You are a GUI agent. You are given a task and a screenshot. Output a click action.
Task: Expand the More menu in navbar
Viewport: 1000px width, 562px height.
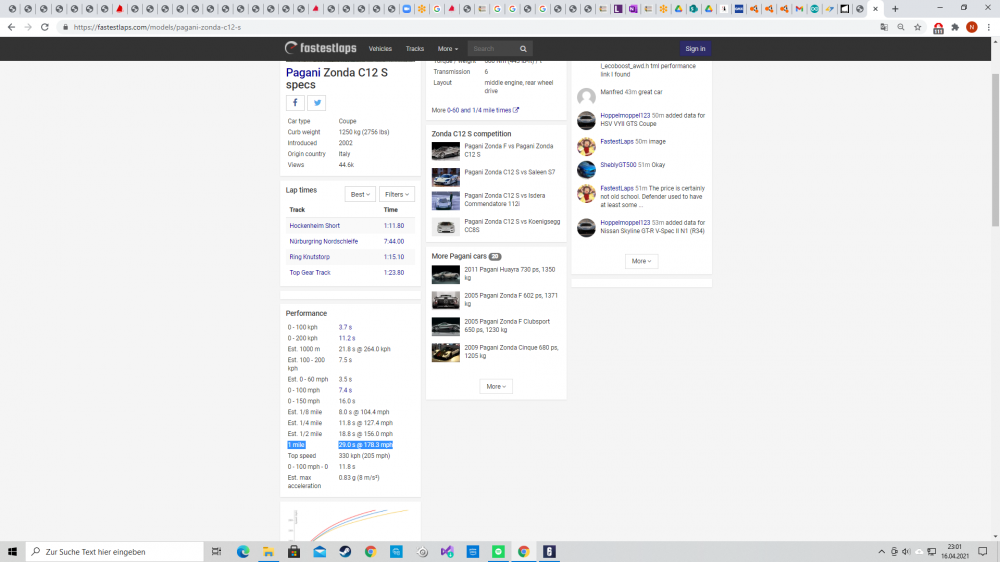448,49
